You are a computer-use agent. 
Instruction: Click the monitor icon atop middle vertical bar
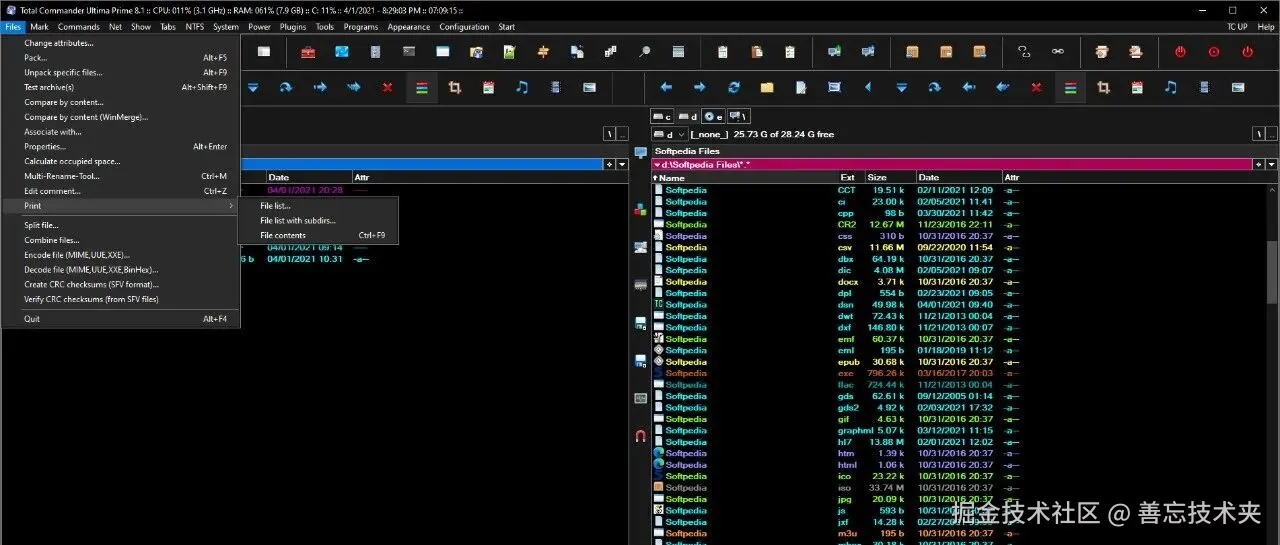click(x=640, y=152)
